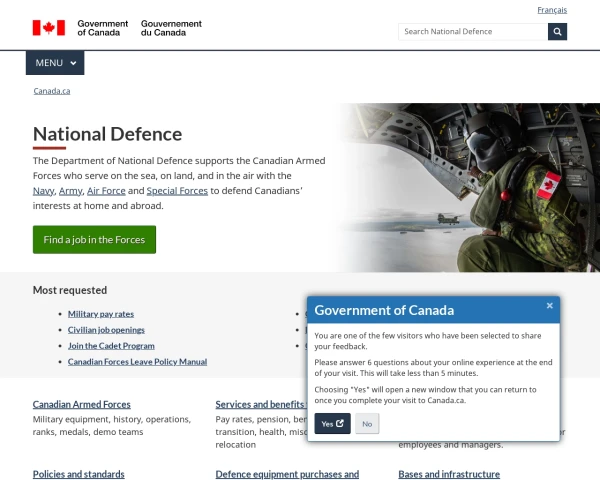This screenshot has height=480, width=600.
Task: Open the Navy link
Action: click(43, 191)
